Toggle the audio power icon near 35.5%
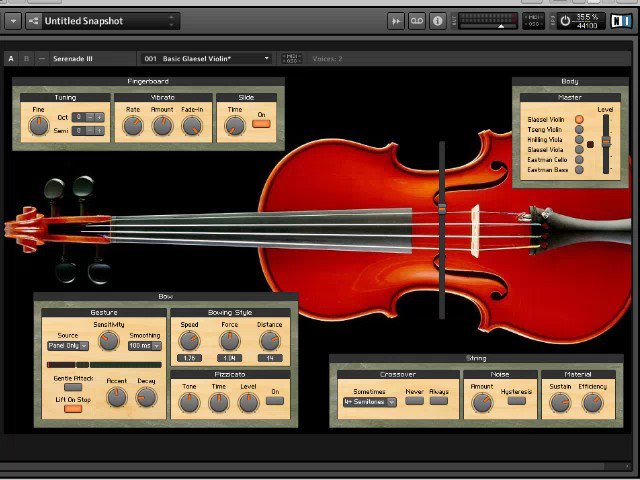640x480 pixels. point(565,21)
